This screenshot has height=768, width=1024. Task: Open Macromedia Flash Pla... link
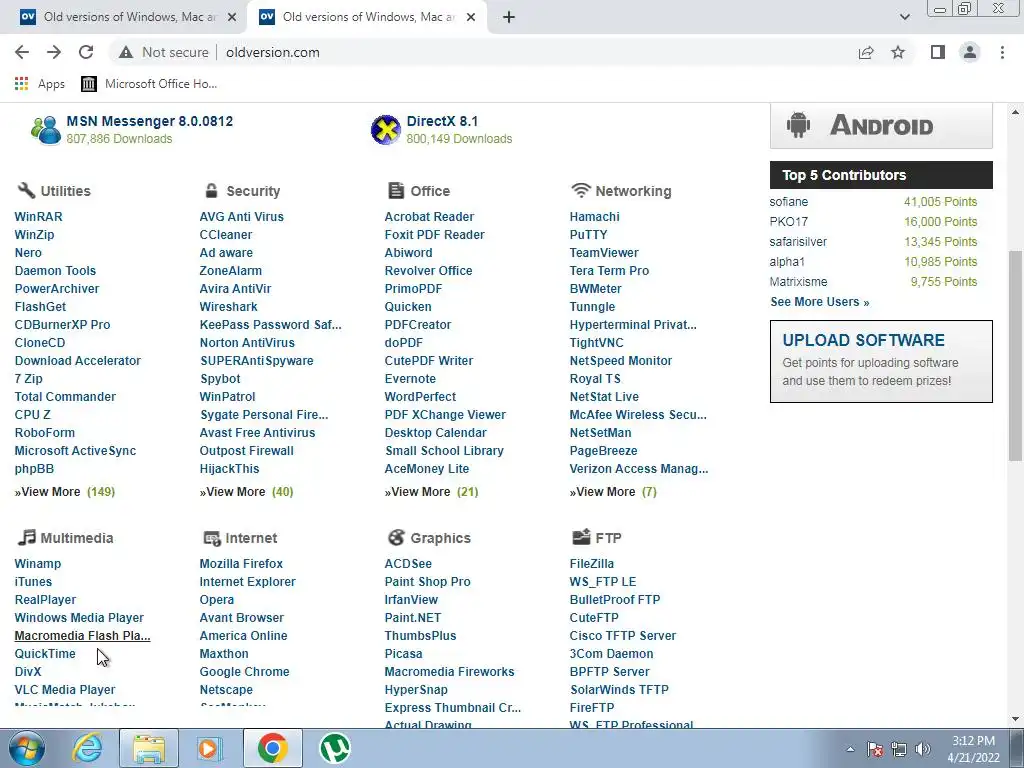(x=82, y=635)
